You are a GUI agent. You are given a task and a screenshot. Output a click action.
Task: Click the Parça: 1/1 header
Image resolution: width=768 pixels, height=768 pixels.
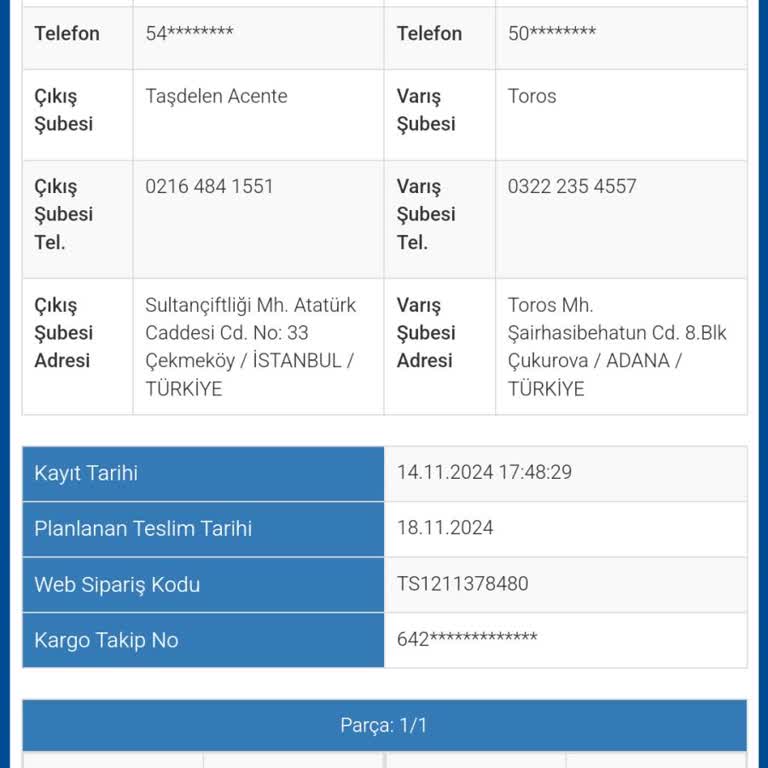click(x=384, y=725)
